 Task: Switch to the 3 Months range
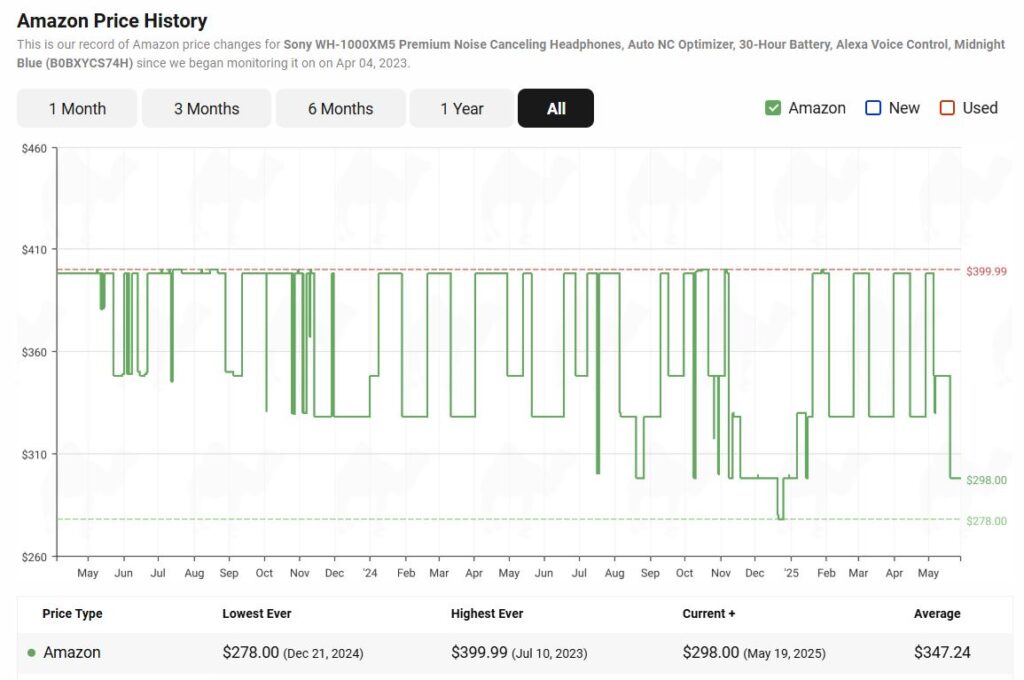pyautogui.click(x=206, y=108)
